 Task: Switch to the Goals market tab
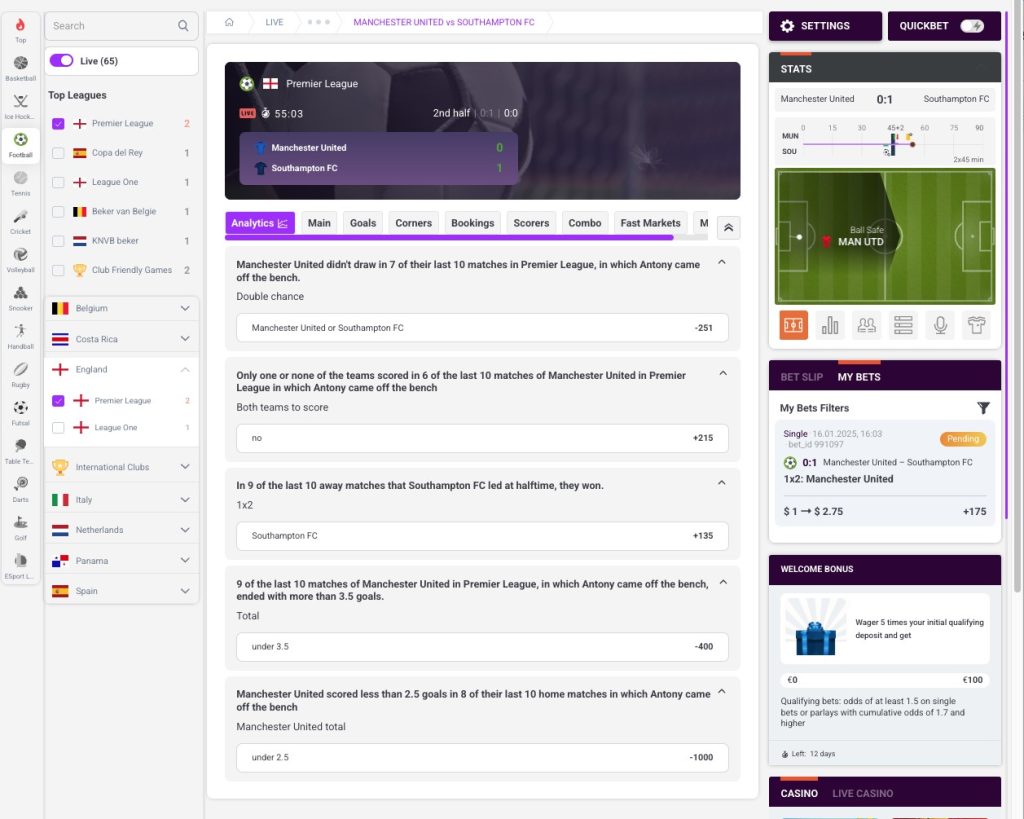(x=363, y=223)
